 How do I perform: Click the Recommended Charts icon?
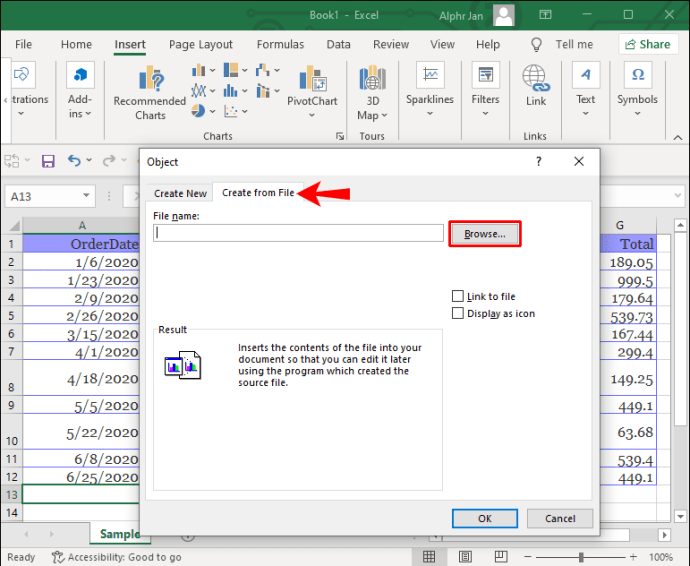click(x=152, y=80)
